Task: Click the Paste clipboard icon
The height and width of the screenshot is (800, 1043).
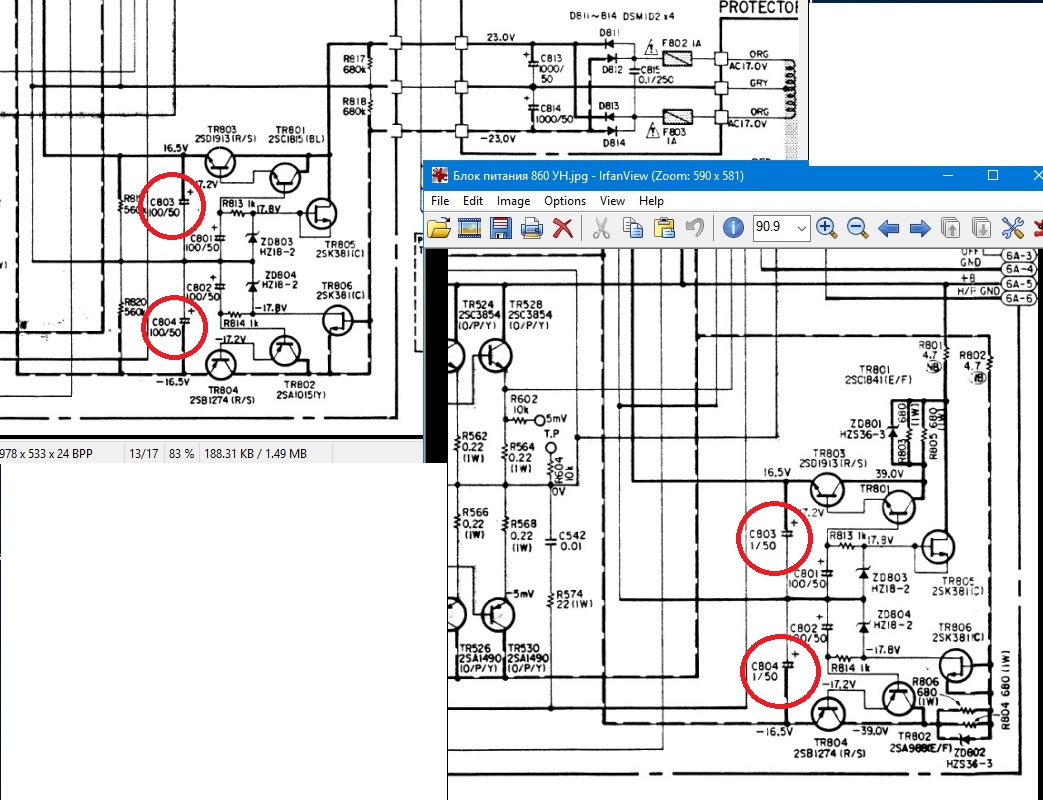Action: [x=664, y=228]
